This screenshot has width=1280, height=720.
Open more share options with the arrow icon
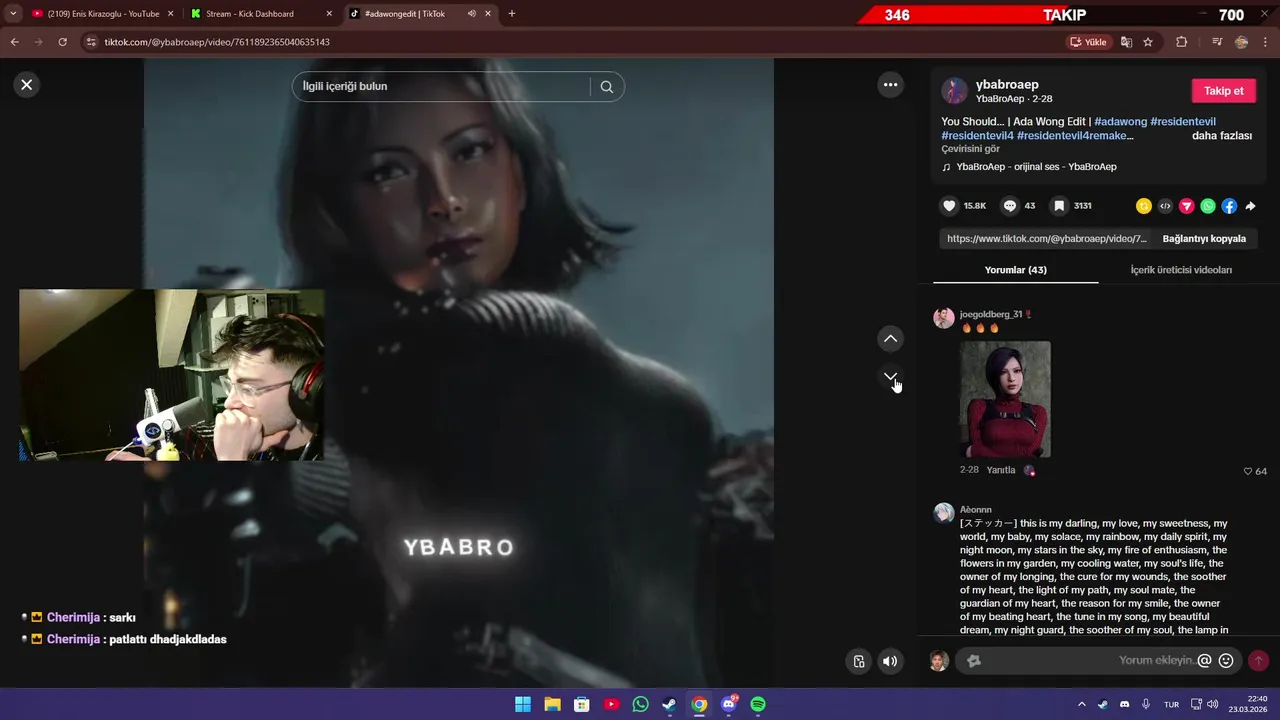coord(1250,206)
